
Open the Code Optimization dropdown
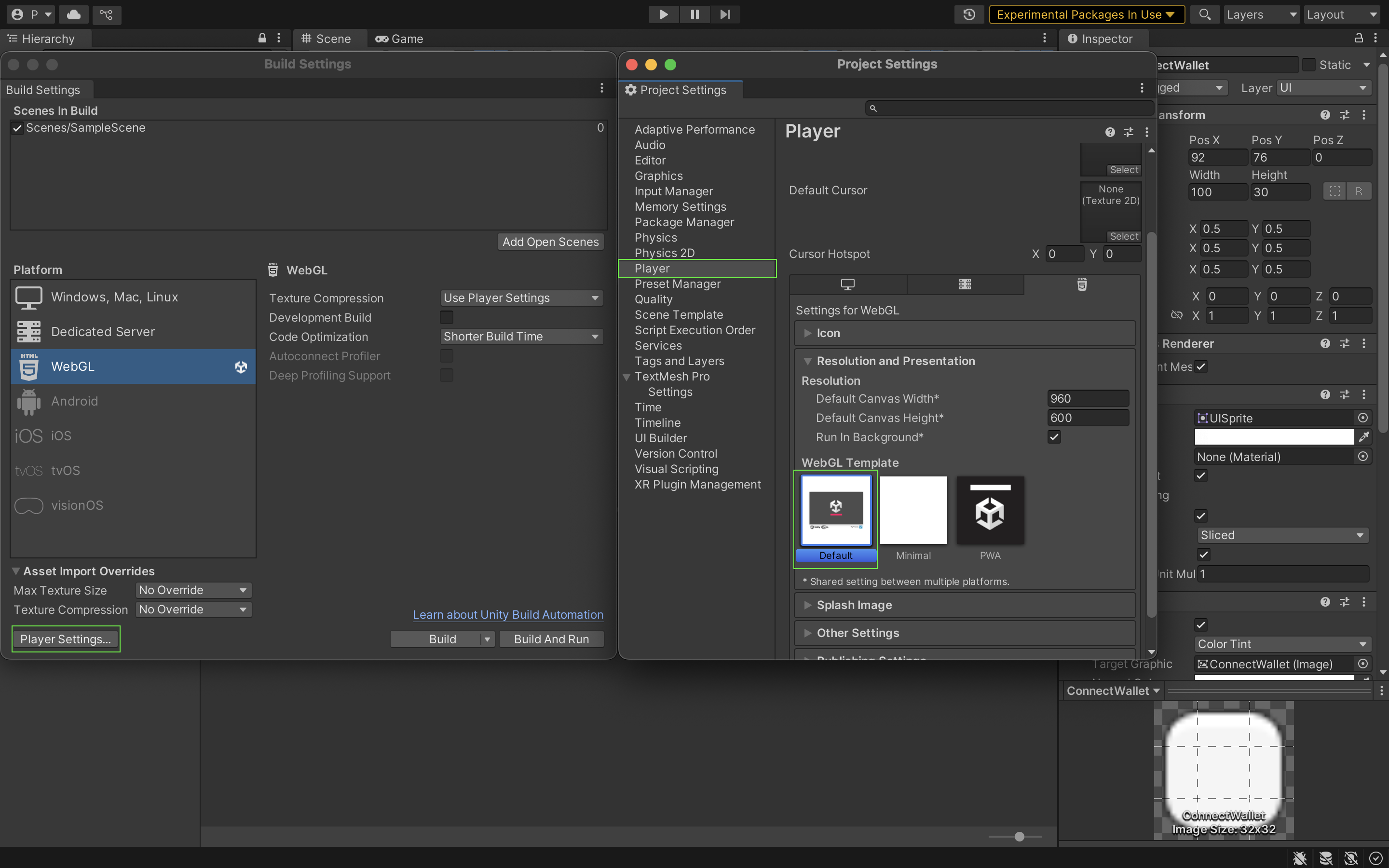pyautogui.click(x=520, y=337)
